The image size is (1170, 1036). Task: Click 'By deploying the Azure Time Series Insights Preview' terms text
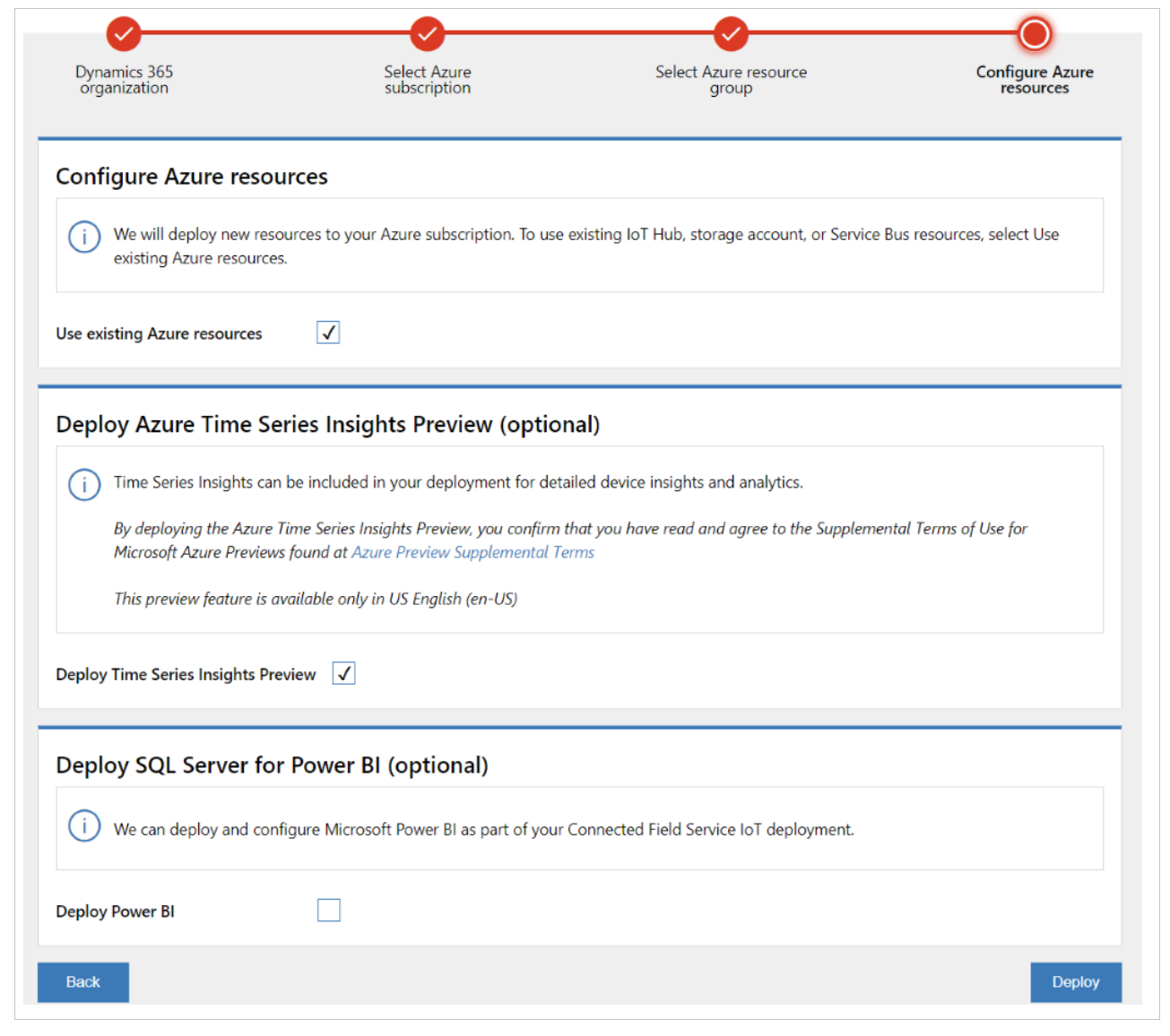[570, 540]
